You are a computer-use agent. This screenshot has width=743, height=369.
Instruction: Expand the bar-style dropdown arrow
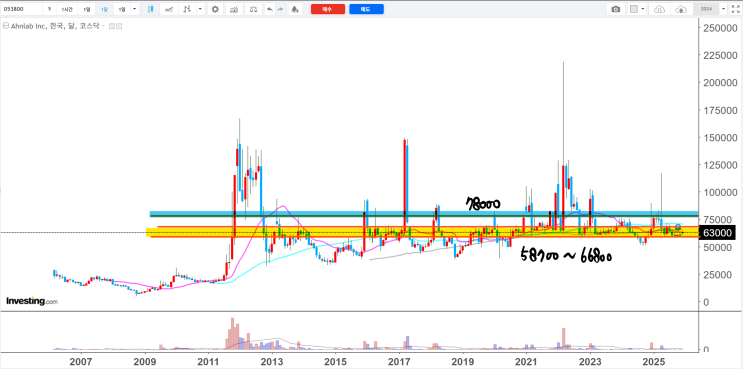coord(200,9)
